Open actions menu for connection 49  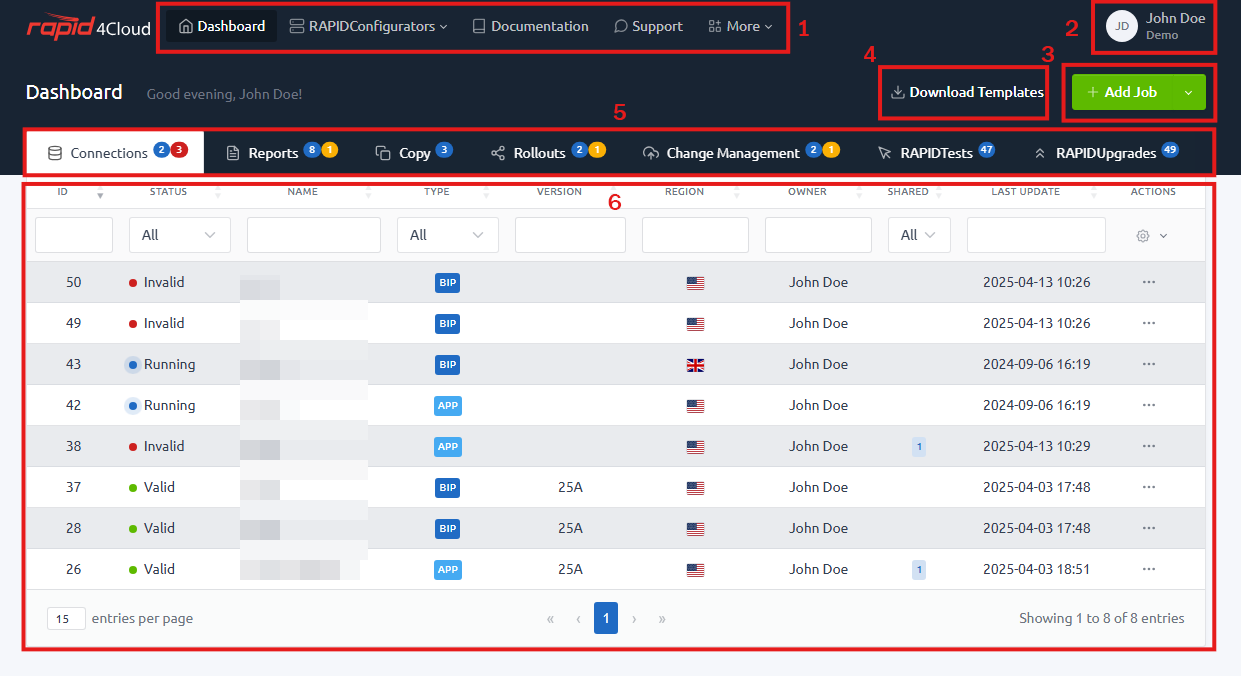[x=1149, y=323]
